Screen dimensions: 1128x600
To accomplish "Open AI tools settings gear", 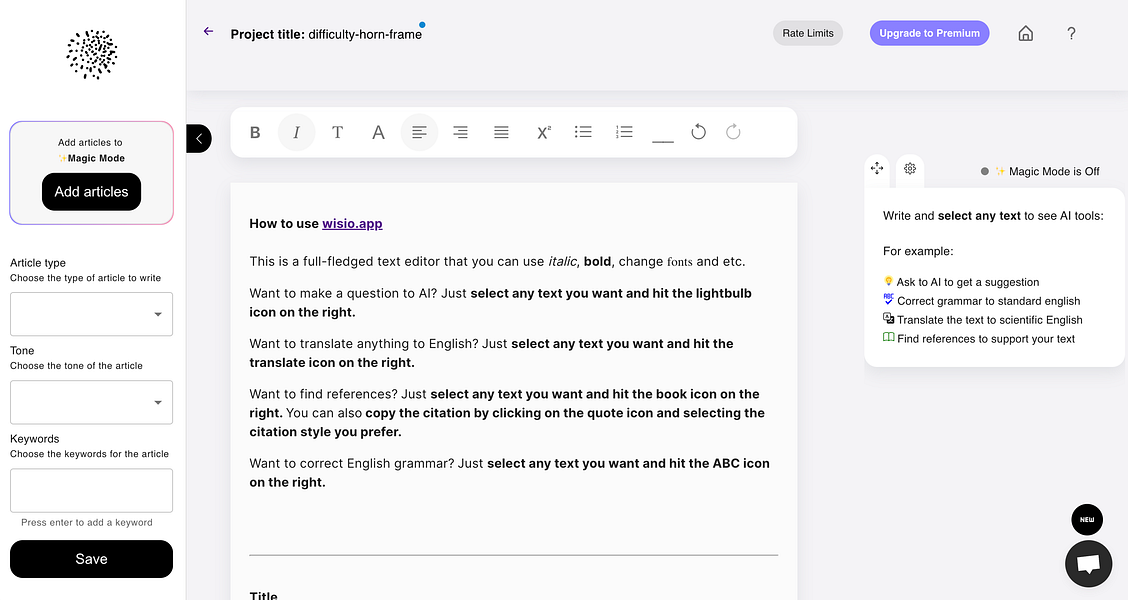I will (910, 168).
